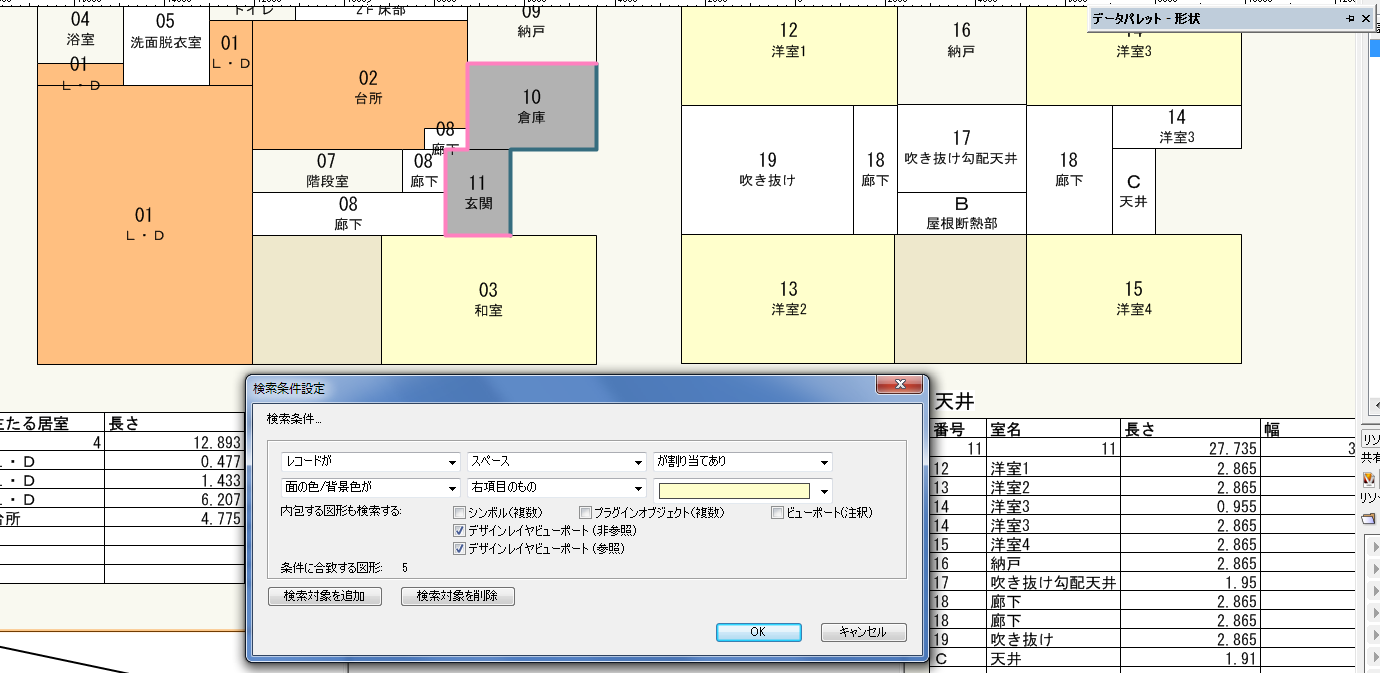This screenshot has height=673, width=1380.
Task: Check the プラグインオブジェクト(複数) option
Action: (x=586, y=513)
